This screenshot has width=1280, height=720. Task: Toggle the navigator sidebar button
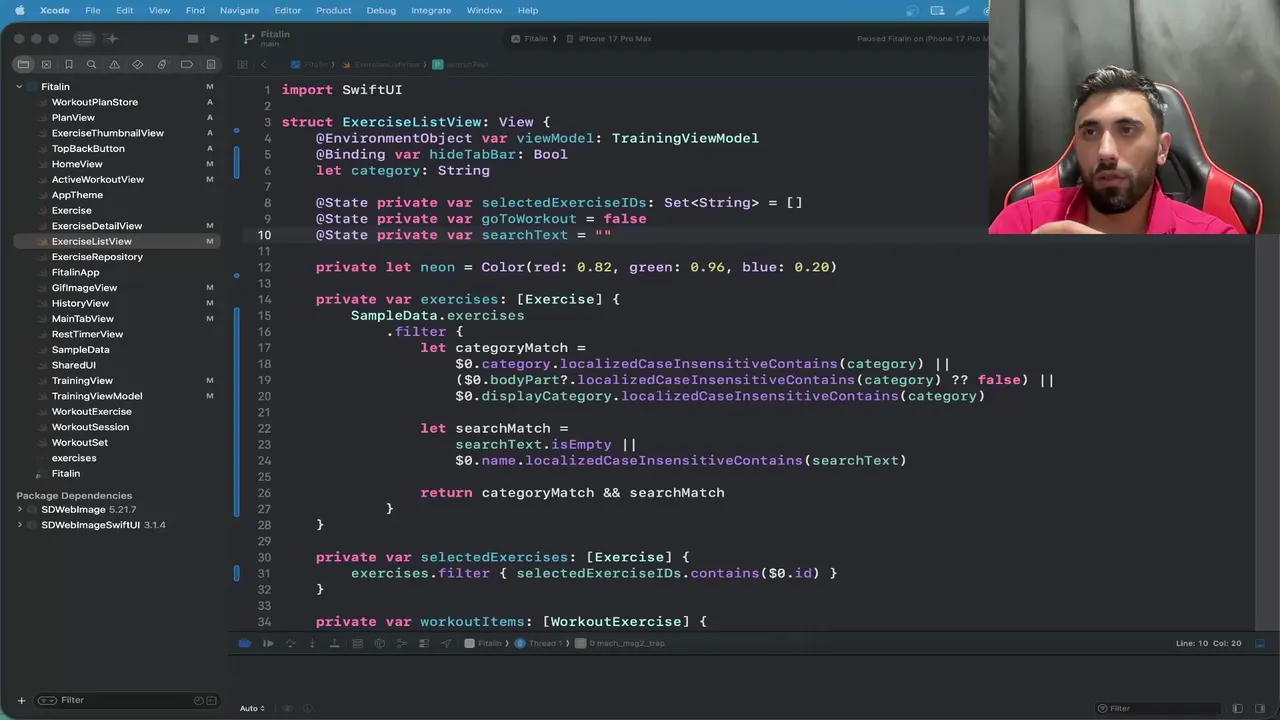point(84,38)
